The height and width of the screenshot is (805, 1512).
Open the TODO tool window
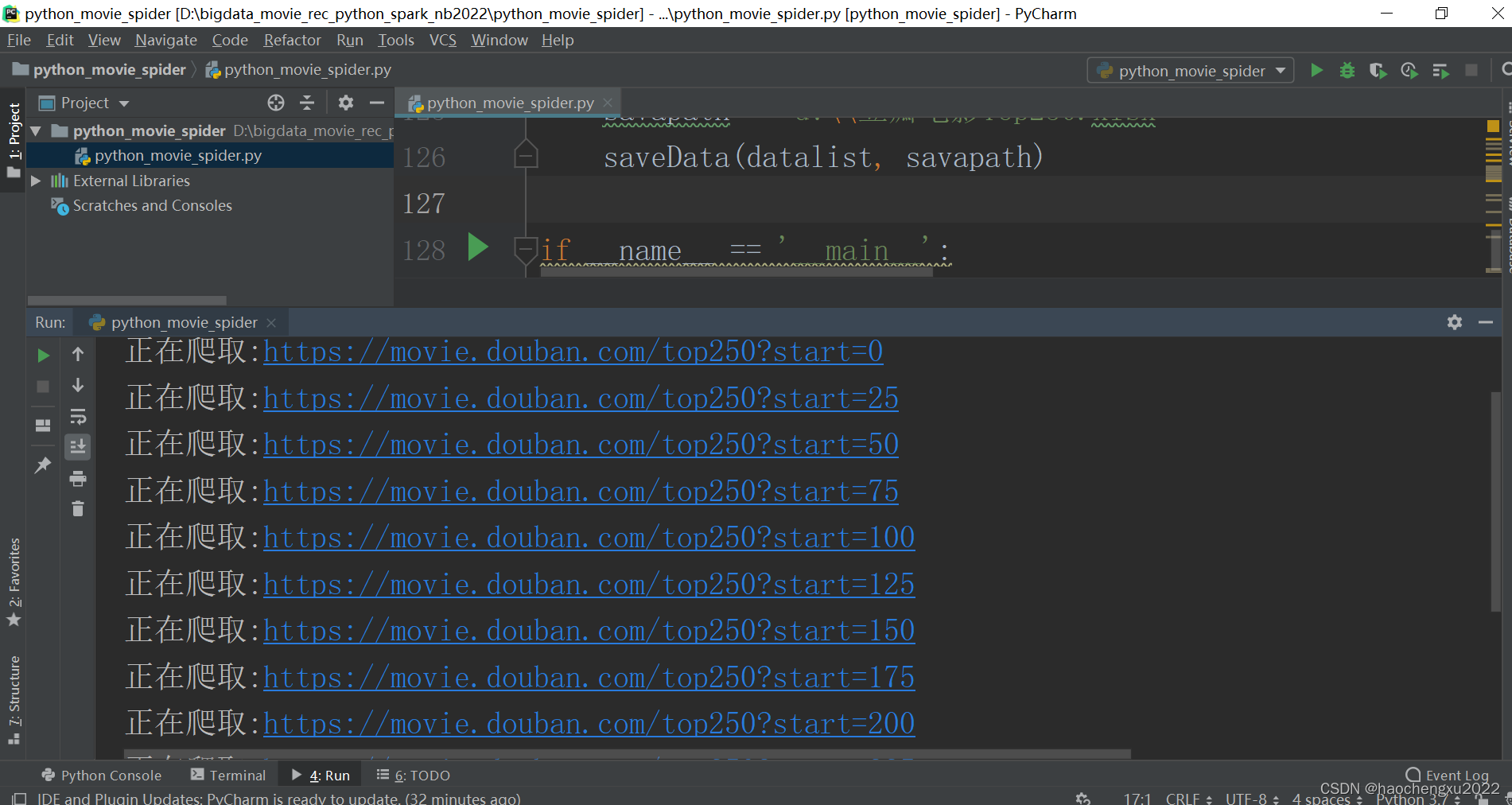click(x=414, y=775)
